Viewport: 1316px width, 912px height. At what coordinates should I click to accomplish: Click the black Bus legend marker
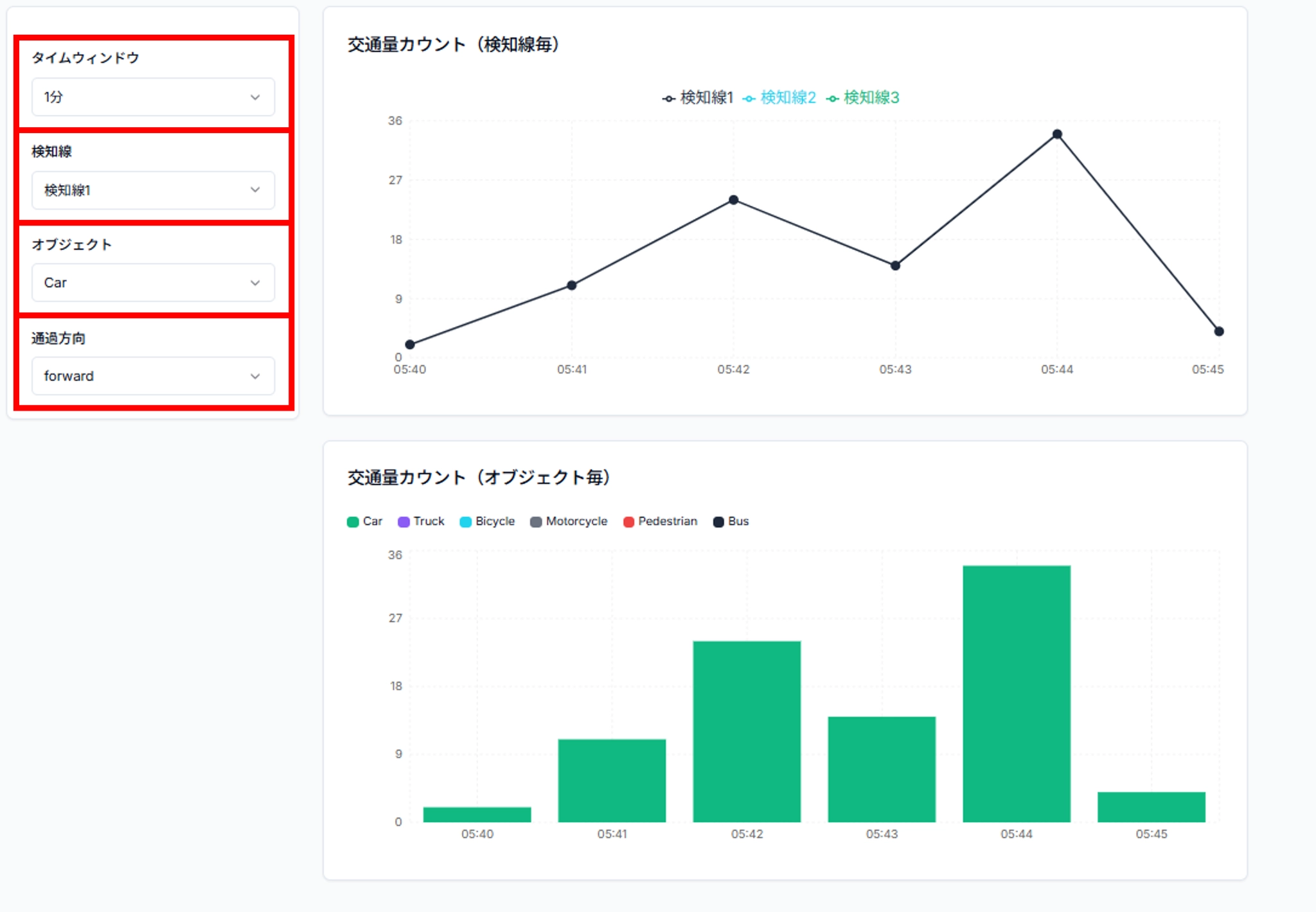click(x=718, y=521)
